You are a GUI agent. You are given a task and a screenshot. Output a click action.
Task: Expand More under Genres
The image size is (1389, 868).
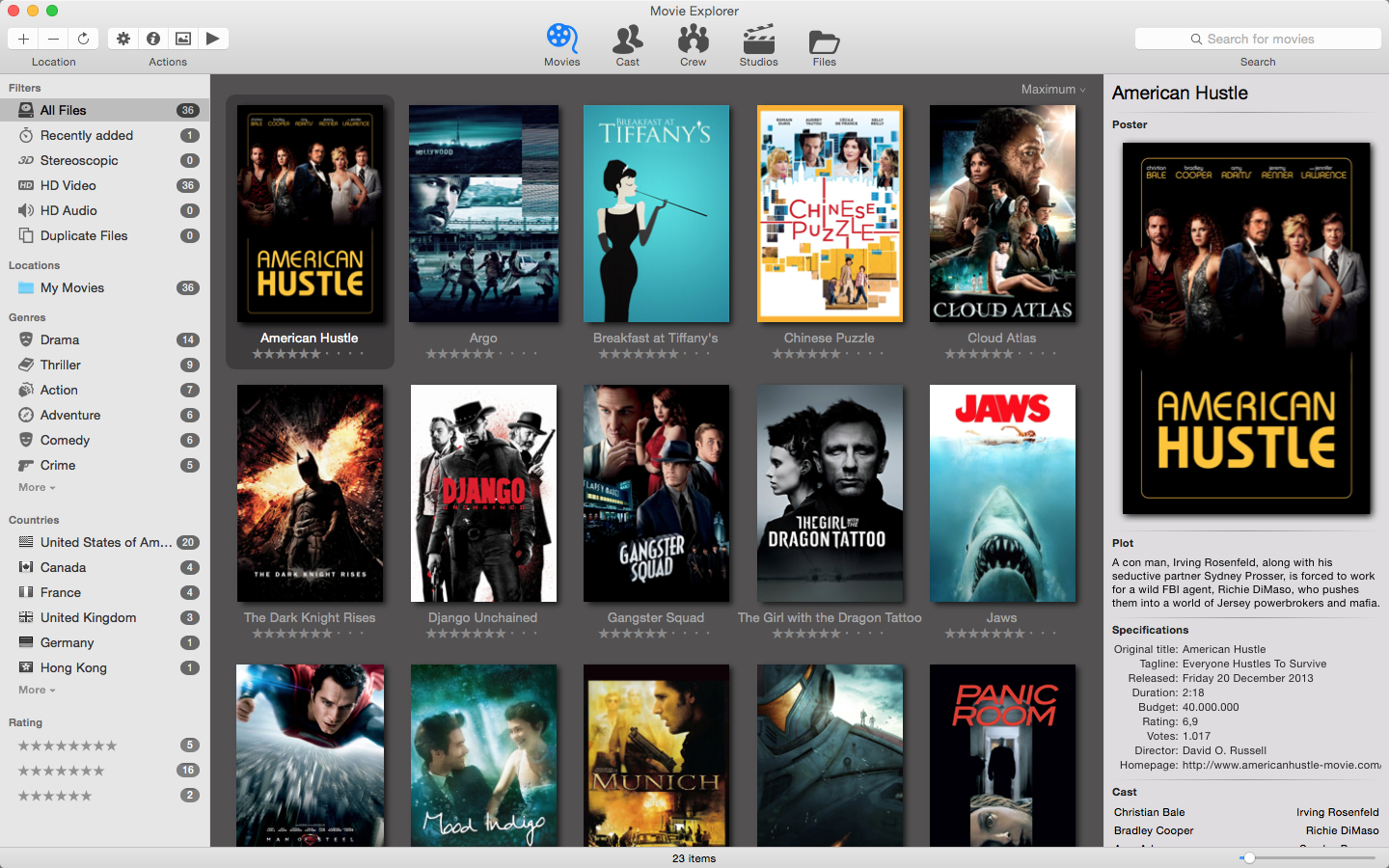[37, 488]
